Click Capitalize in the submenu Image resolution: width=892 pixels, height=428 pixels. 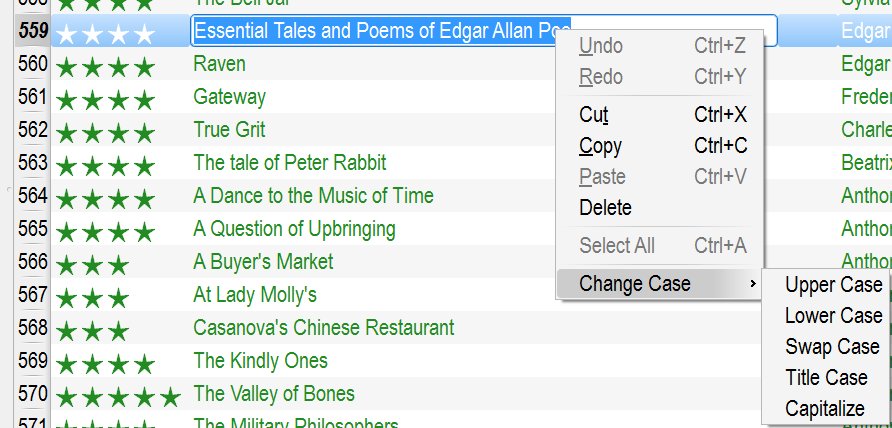pyautogui.click(x=825, y=409)
